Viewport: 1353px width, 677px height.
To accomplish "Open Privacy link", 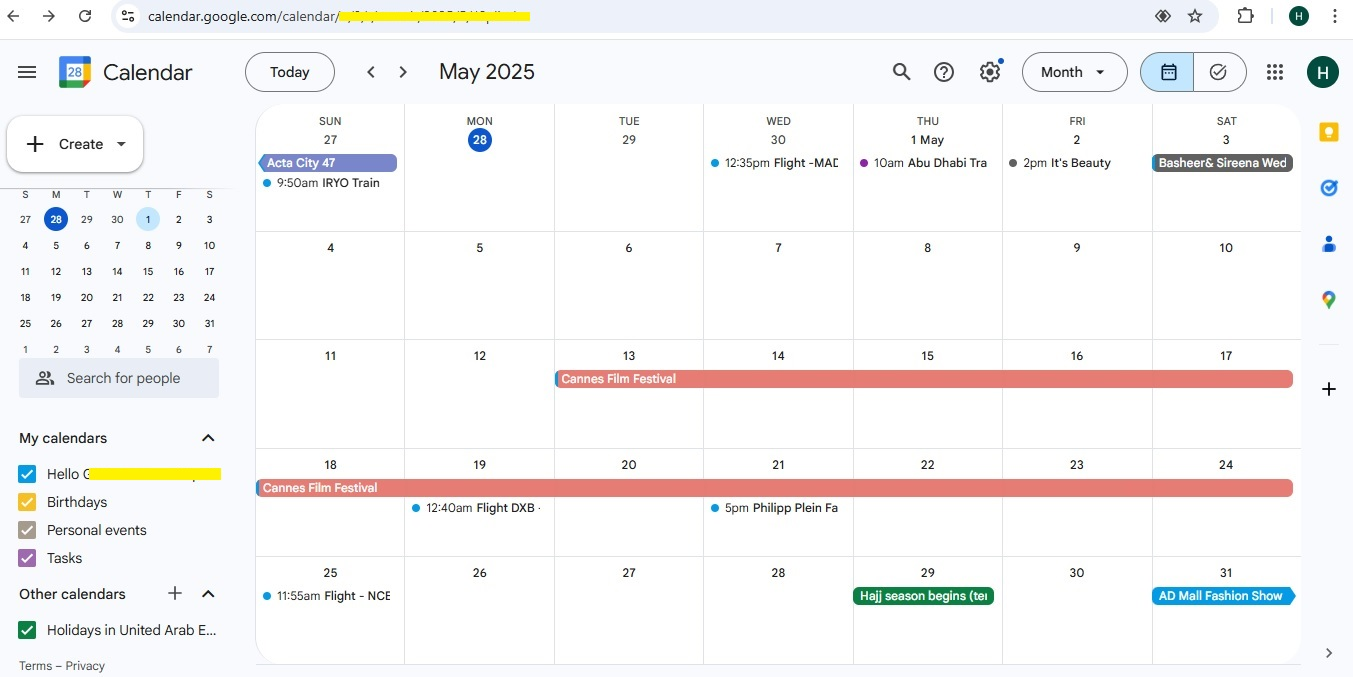I will [84, 666].
